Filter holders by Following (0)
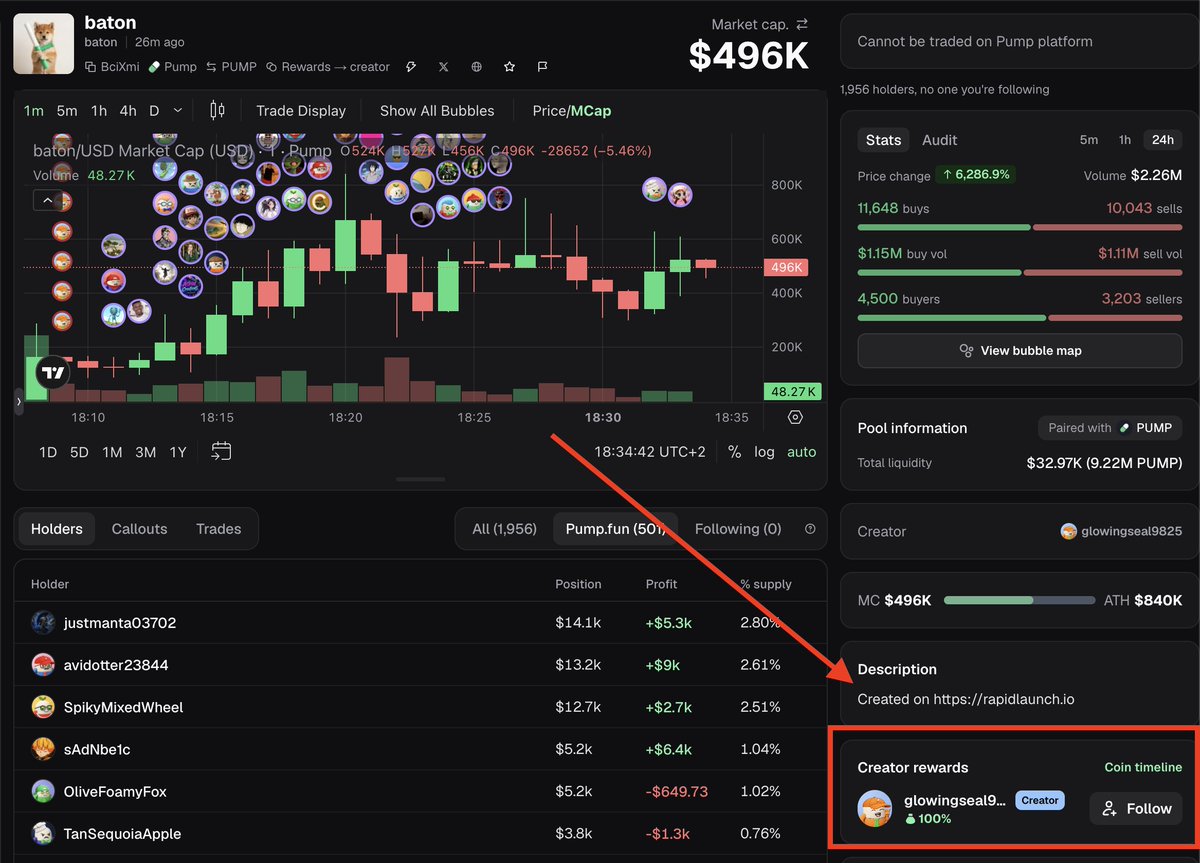The height and width of the screenshot is (863, 1200). 738,529
